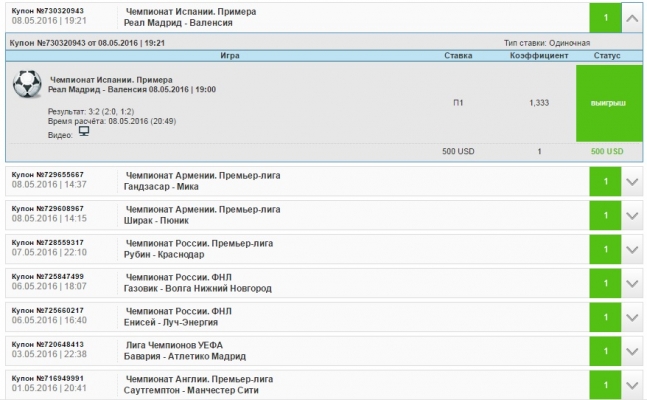The width and height of the screenshot is (647, 400).
Task: Click the Статус column header
Action: coord(607,55)
